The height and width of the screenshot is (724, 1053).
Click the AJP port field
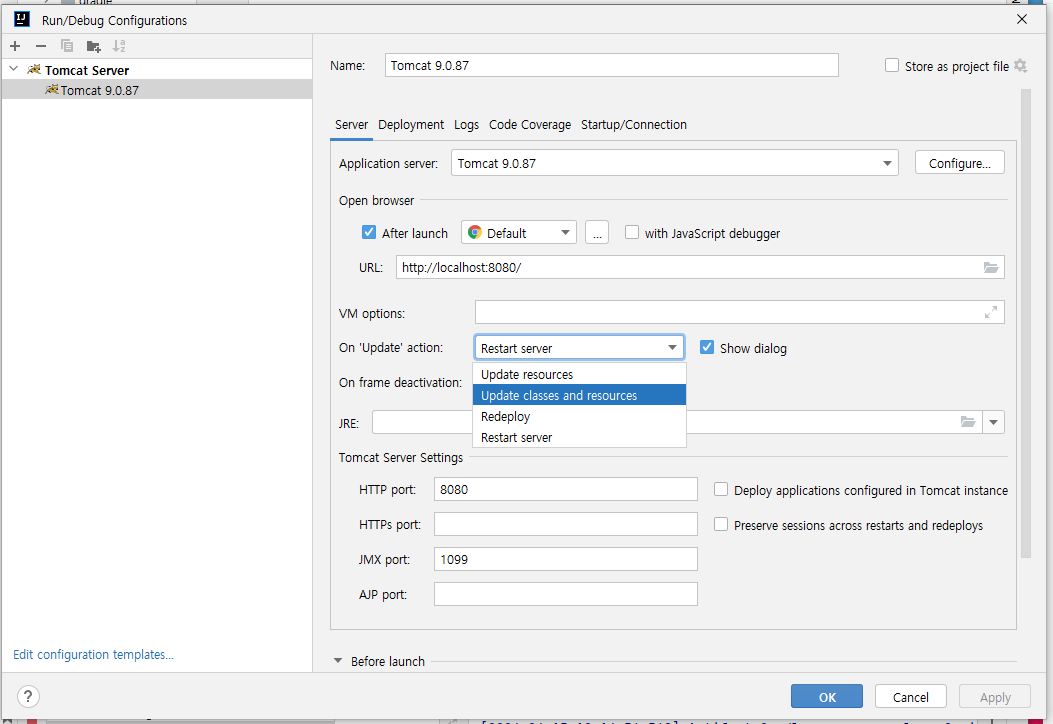tap(565, 594)
